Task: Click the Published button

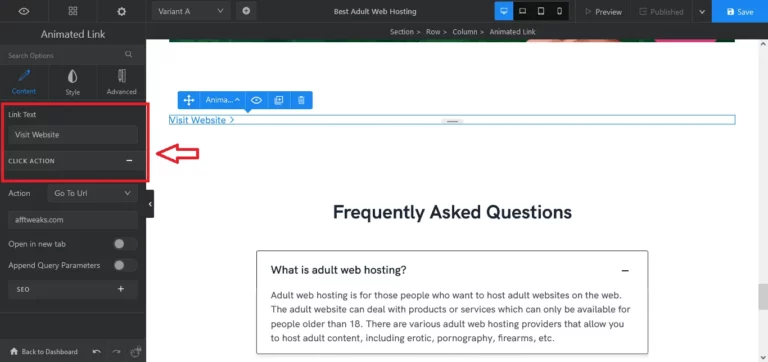Action: click(x=661, y=12)
